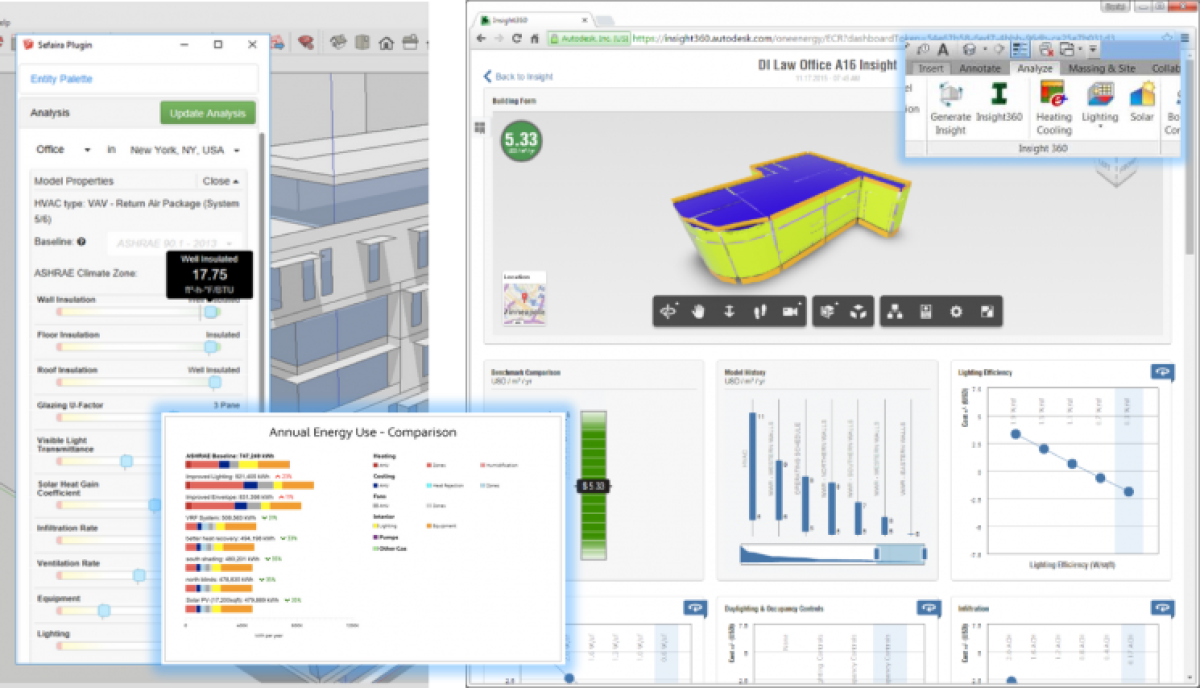1200x688 pixels.
Task: Click the Location map thumbnail
Action: pyautogui.click(x=525, y=303)
